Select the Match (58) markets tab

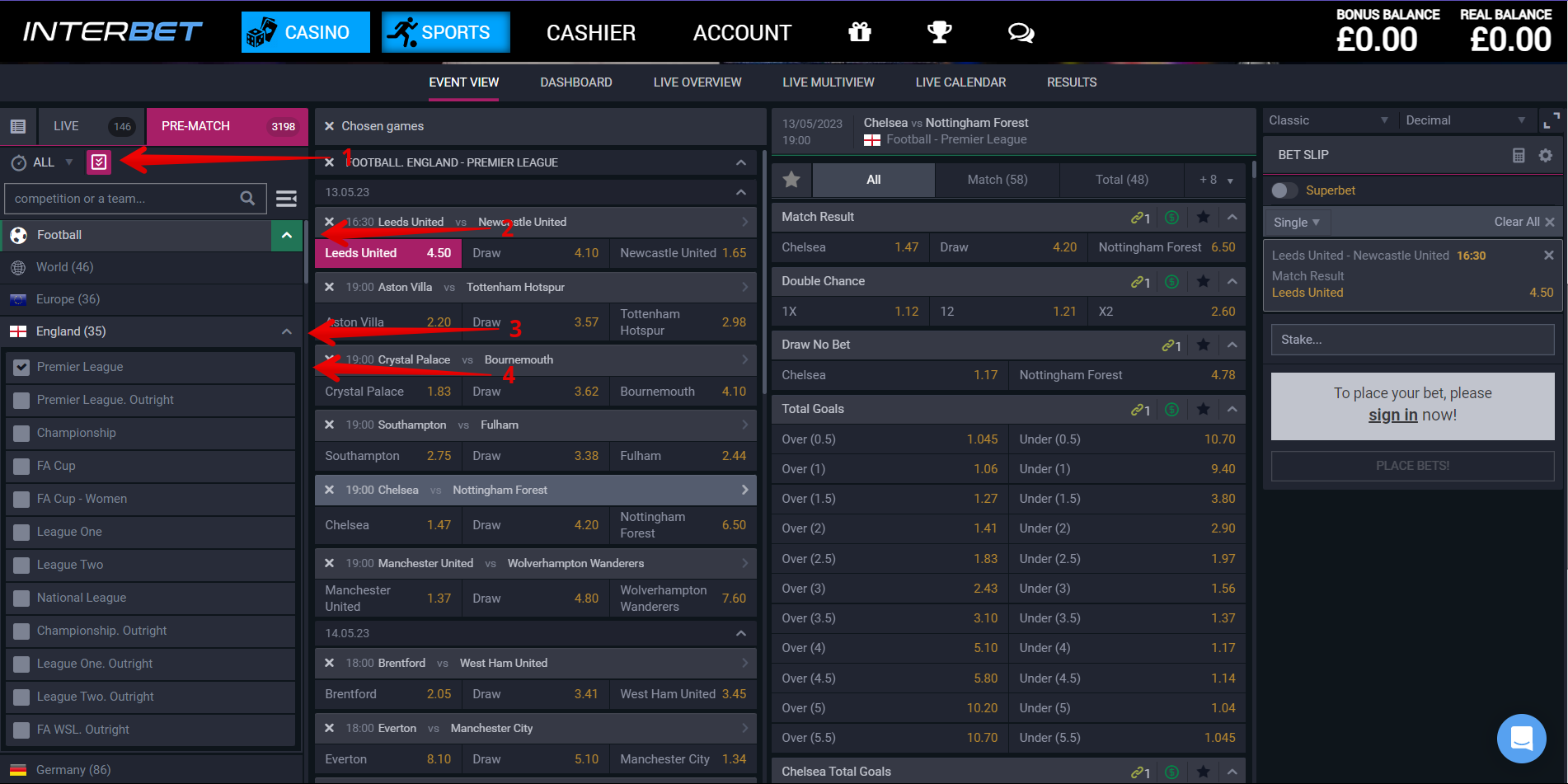click(x=998, y=180)
